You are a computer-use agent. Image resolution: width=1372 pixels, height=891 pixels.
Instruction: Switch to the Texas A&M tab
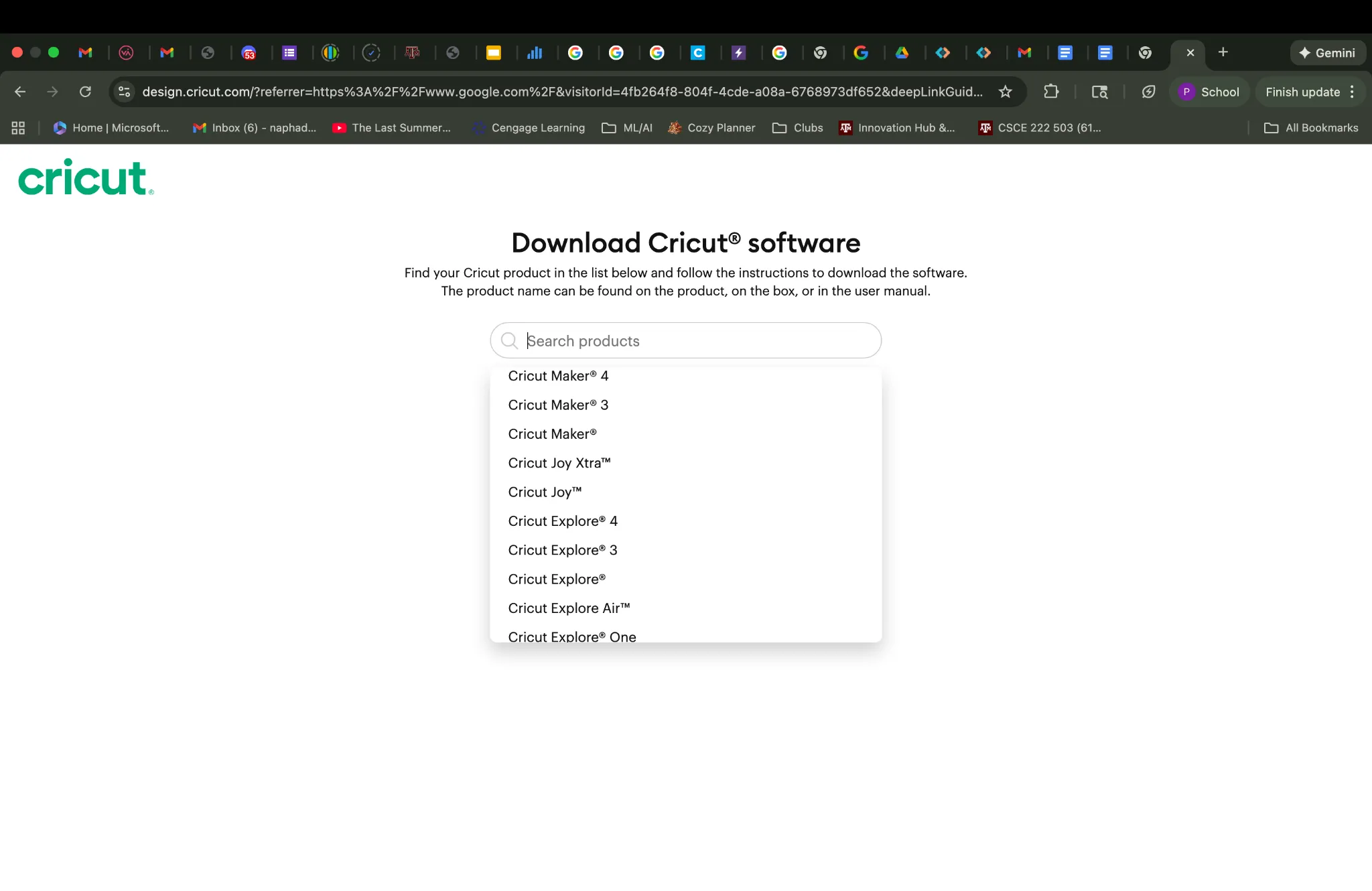pos(412,52)
